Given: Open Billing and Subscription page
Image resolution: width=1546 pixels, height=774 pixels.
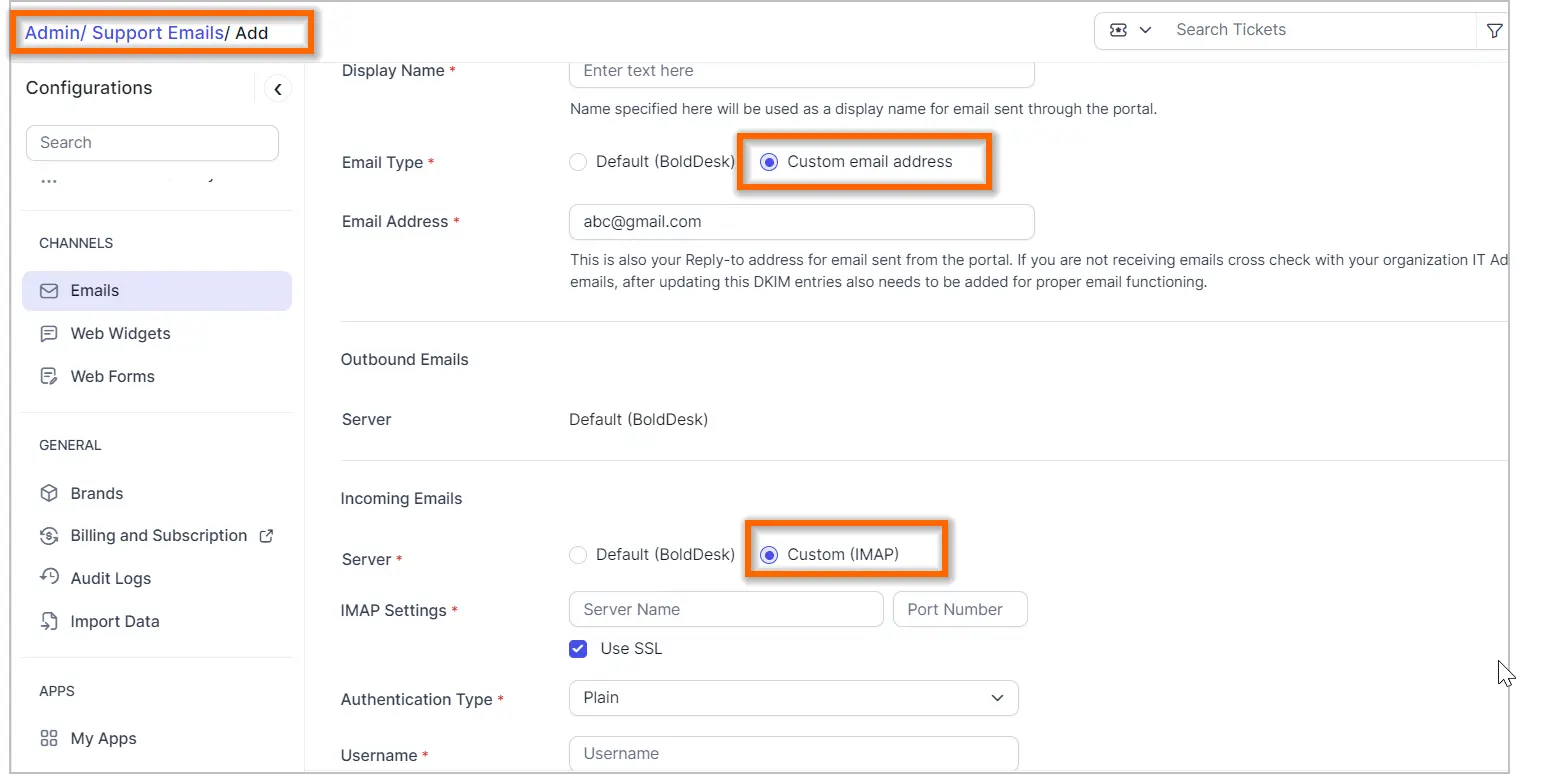Looking at the screenshot, I should point(157,536).
